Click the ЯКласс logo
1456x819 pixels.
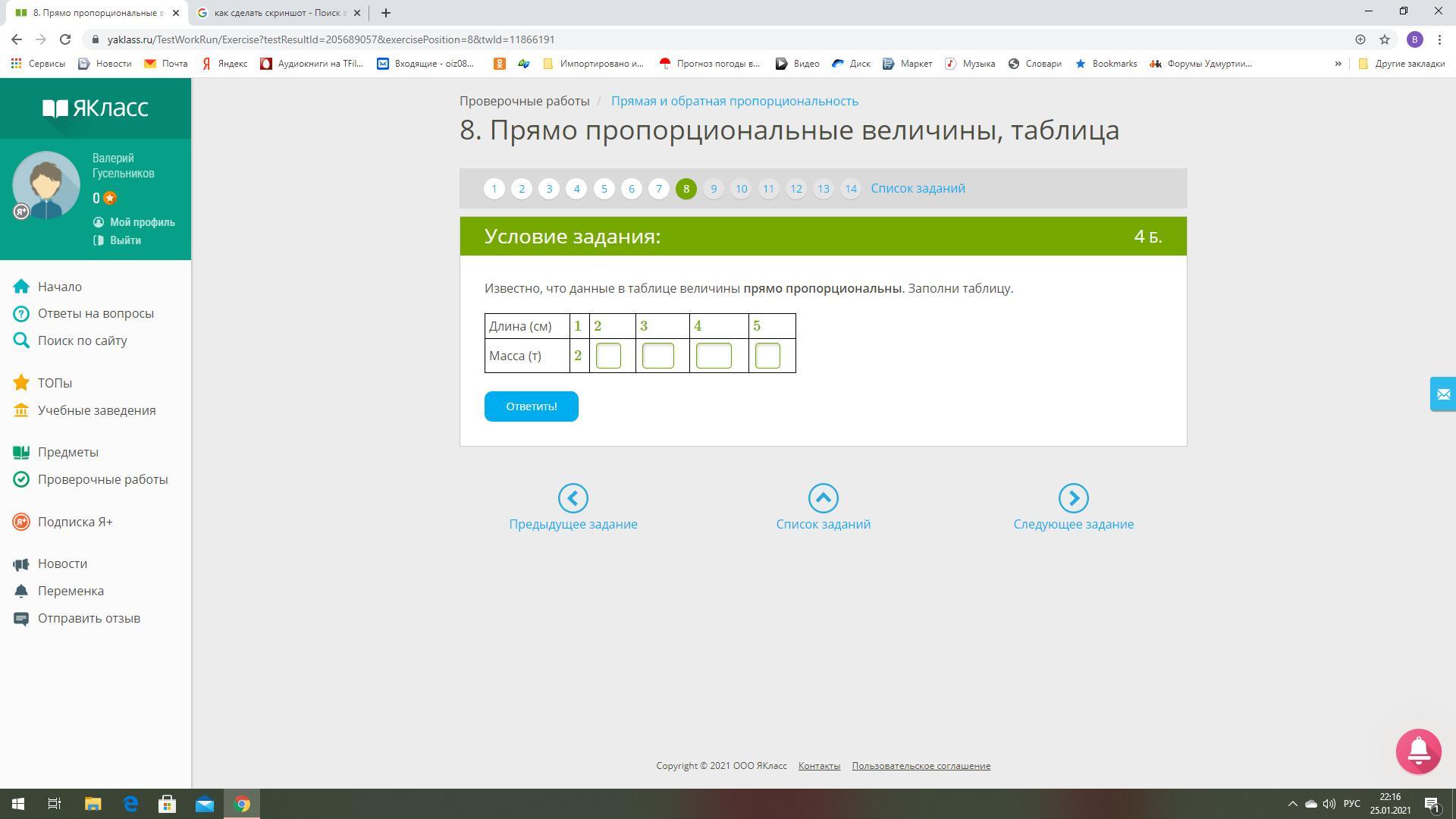[96, 108]
